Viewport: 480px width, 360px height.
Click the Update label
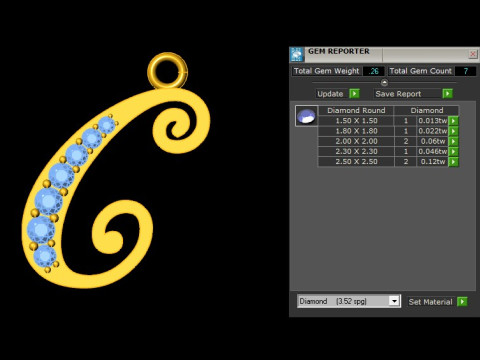pos(330,94)
